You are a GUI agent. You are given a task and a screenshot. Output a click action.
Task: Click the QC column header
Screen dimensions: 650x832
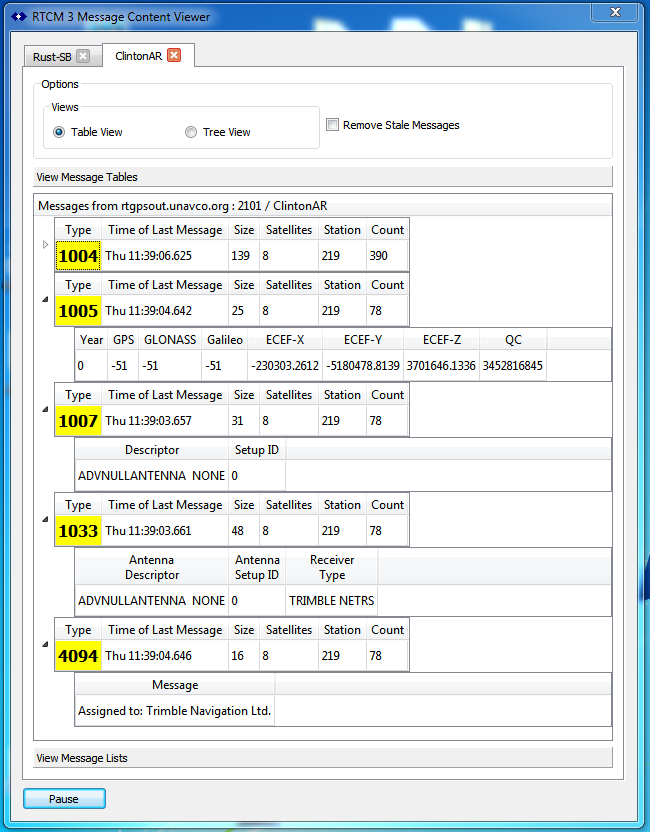[x=513, y=340]
